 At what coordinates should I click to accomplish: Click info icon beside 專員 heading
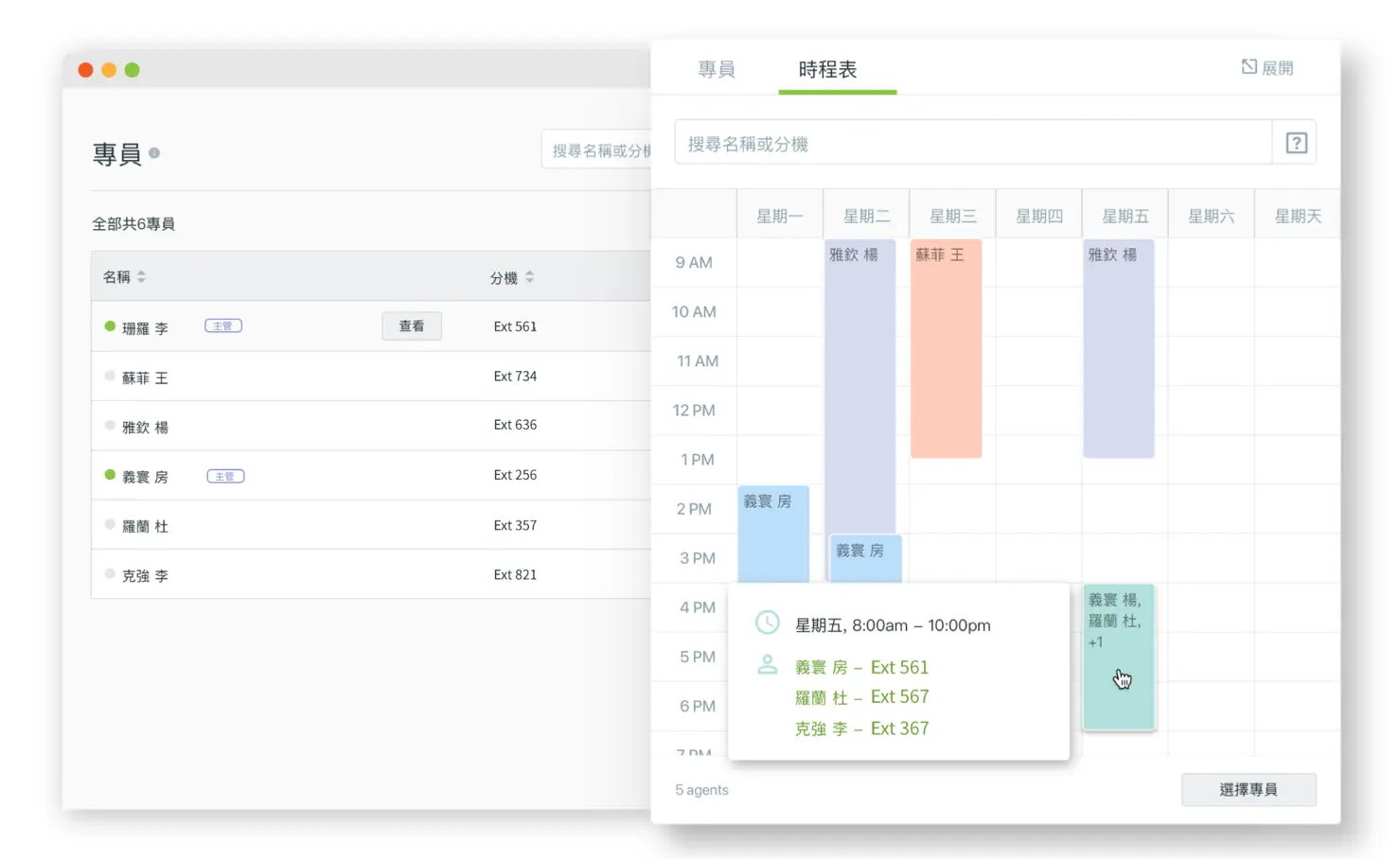click(154, 152)
